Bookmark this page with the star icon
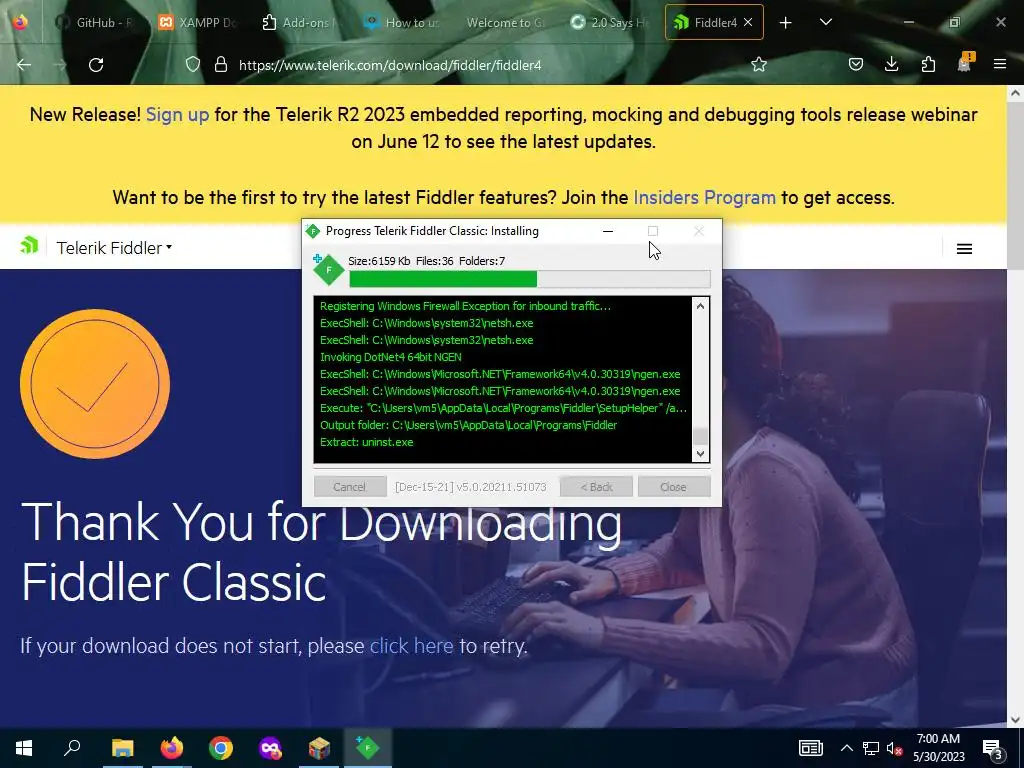Viewport: 1024px width, 768px height. pyautogui.click(x=759, y=65)
